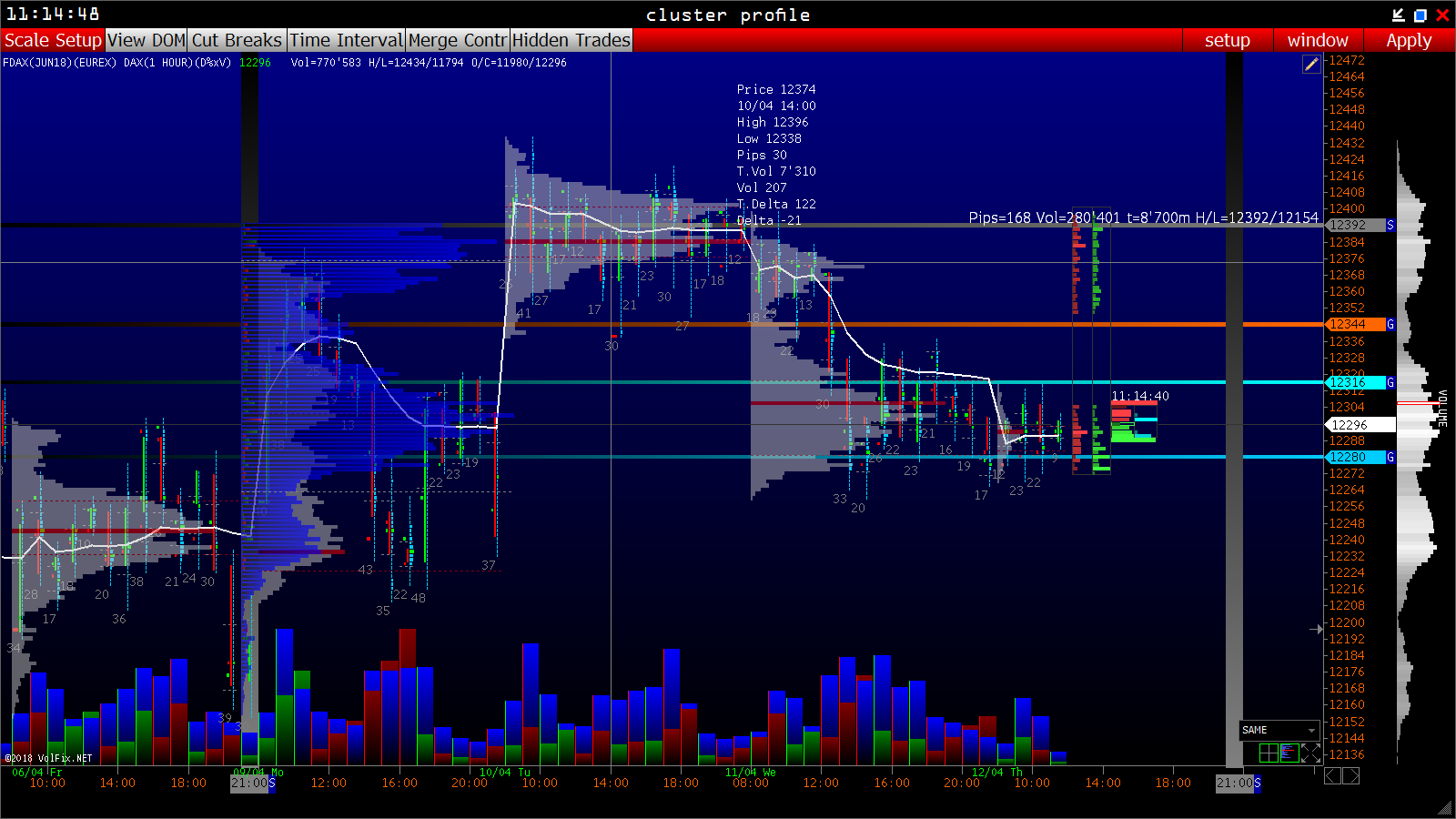The height and width of the screenshot is (819, 1456).
Task: Click the 11:14:40 timestamp label on chart
Action: (1140, 396)
